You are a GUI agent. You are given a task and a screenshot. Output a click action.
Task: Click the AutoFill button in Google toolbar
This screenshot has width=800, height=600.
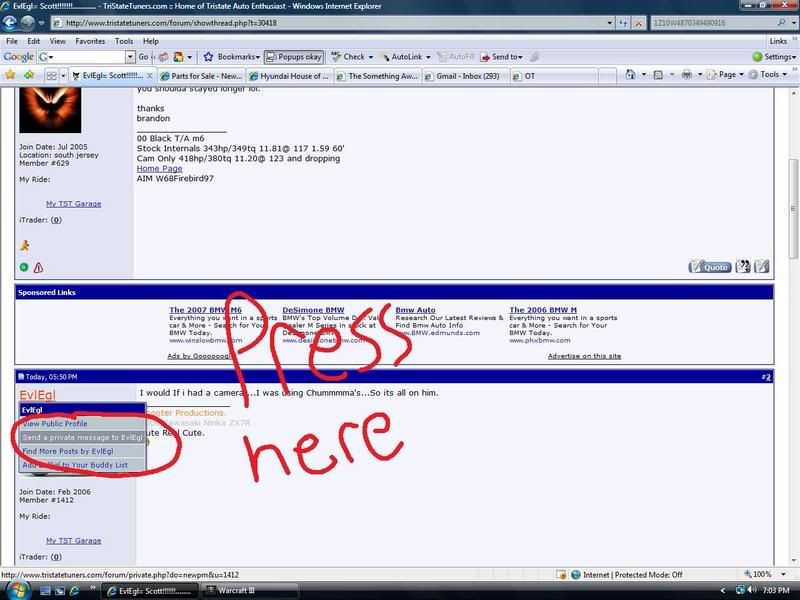pyautogui.click(x=456, y=57)
